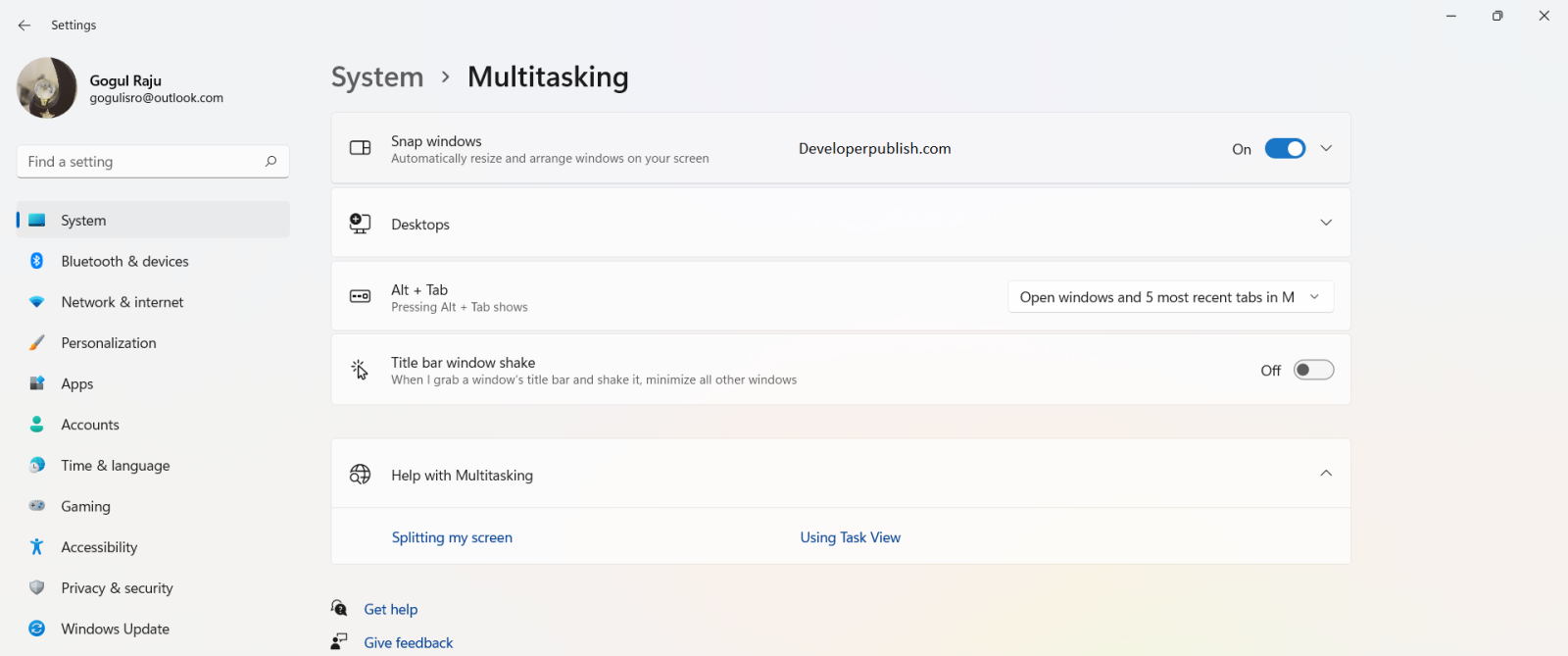Click the Accessibility figure icon
The width and height of the screenshot is (1568, 656).
(x=37, y=547)
